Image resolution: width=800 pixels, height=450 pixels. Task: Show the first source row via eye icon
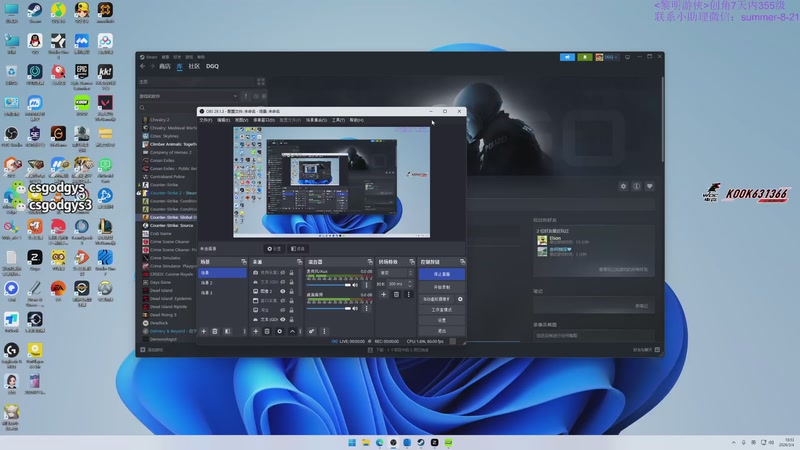point(283,272)
